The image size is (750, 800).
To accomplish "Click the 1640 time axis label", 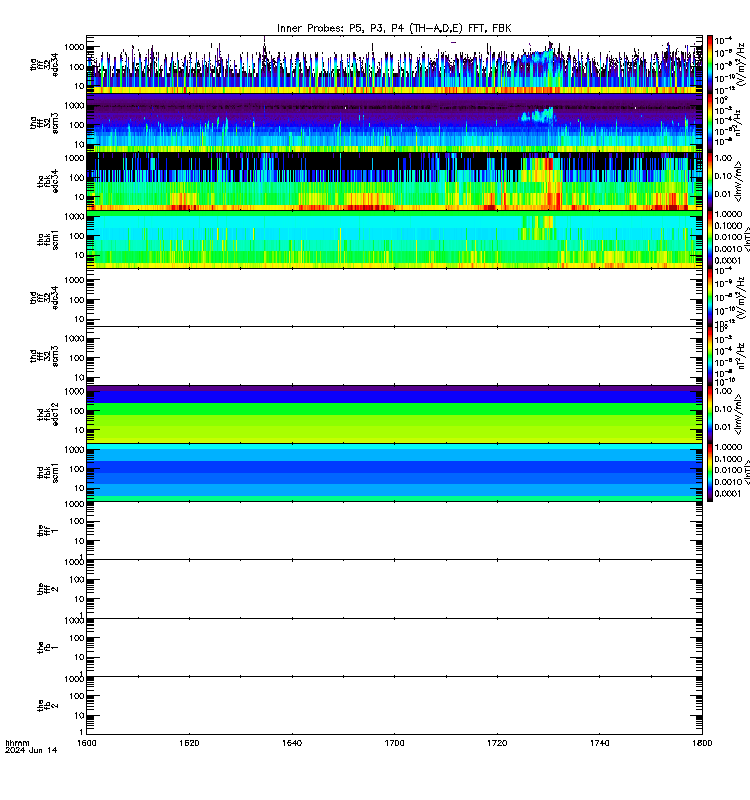I will coord(291,743).
